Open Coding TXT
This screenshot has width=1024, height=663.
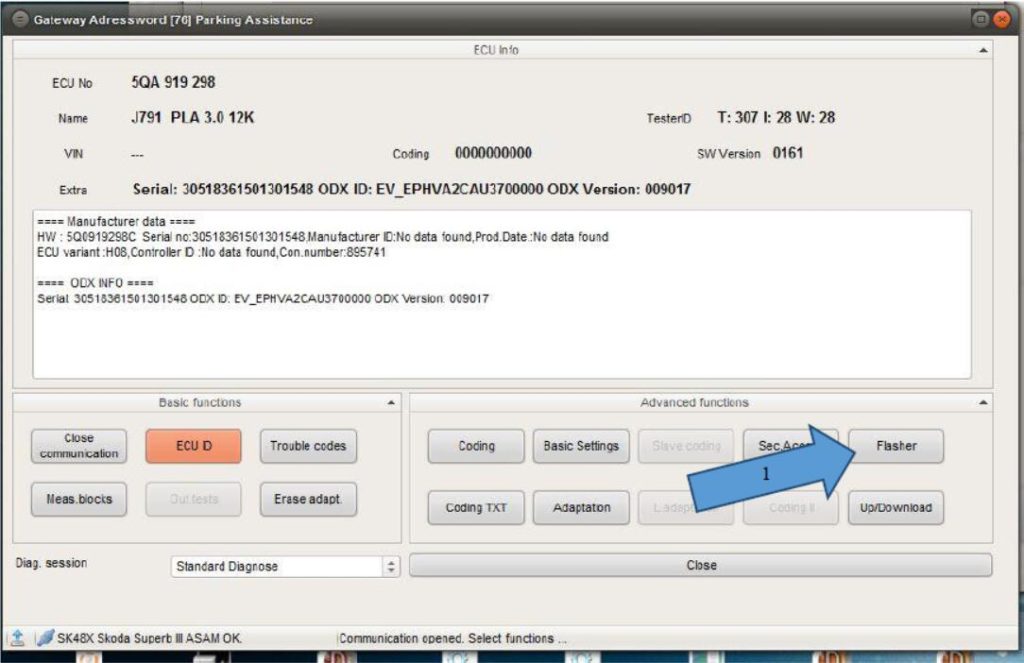(x=475, y=507)
